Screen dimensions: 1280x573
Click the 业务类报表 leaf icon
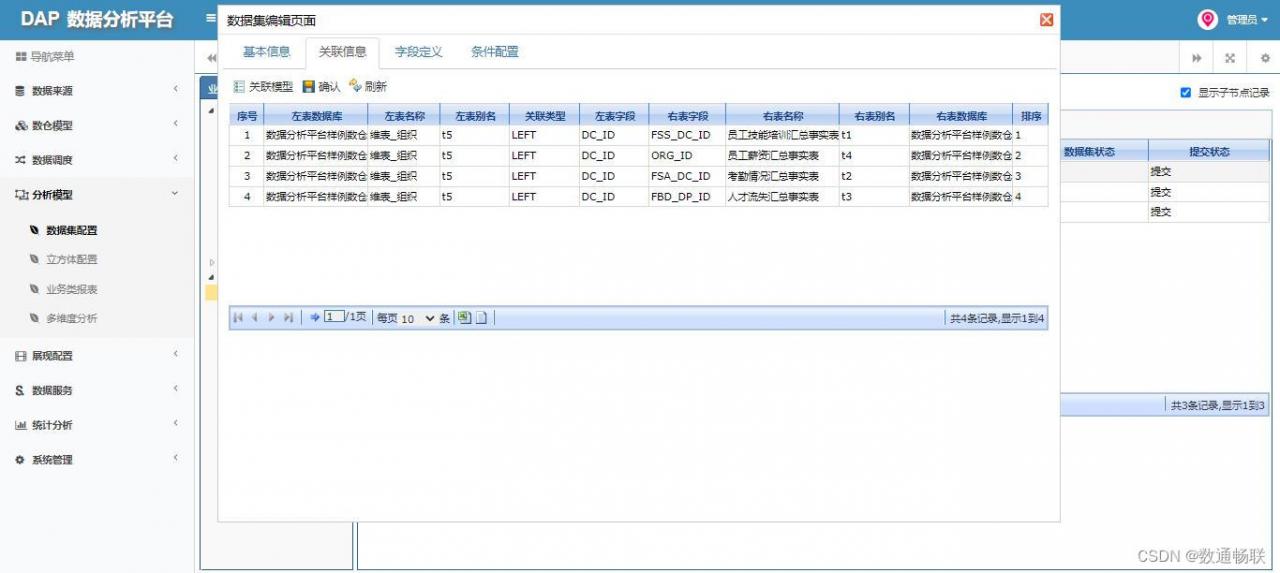[x=35, y=289]
